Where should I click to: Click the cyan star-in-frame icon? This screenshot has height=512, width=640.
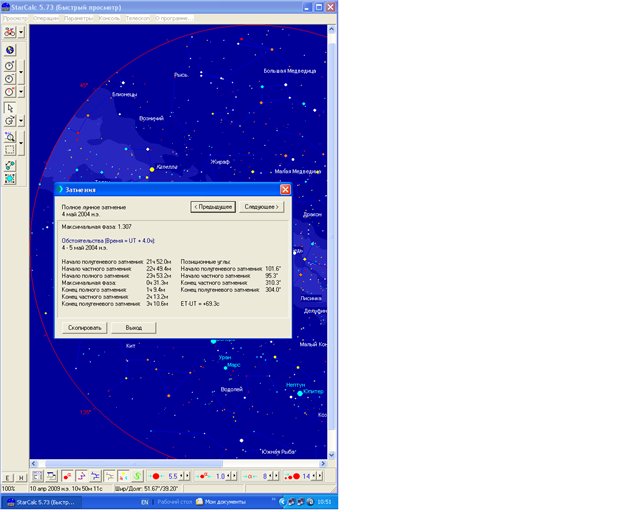pyautogui.click(x=10, y=179)
